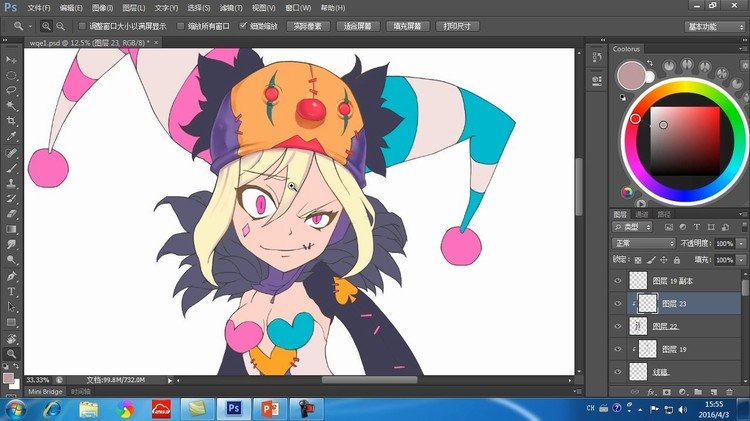Select the Zoom tool in toolbox
750x421 pixels.
click(x=11, y=354)
